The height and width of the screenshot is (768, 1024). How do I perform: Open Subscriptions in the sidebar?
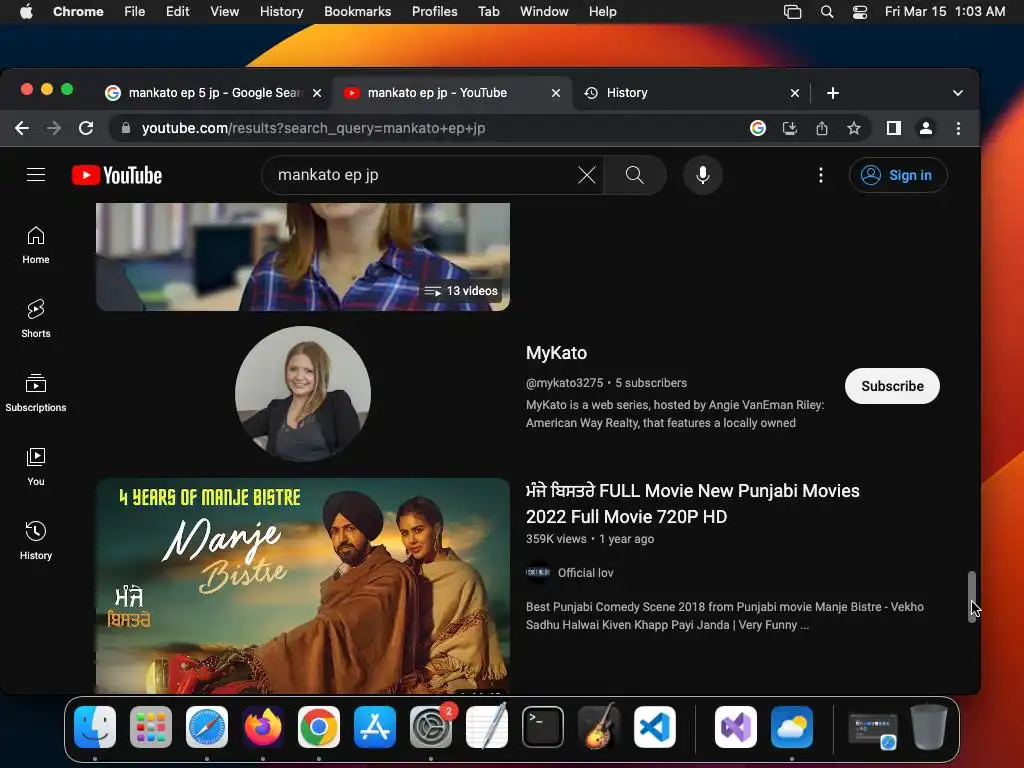pyautogui.click(x=36, y=392)
